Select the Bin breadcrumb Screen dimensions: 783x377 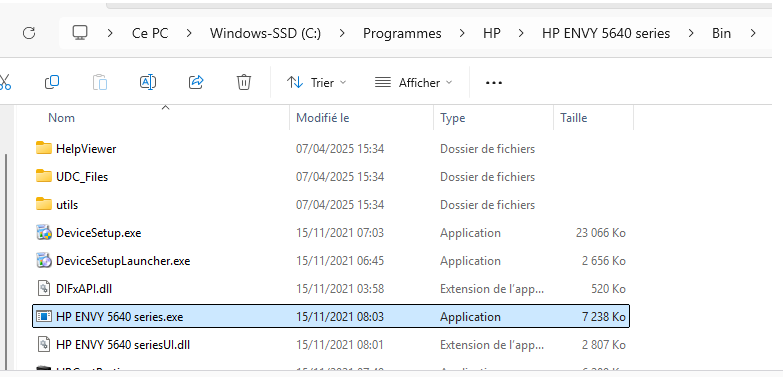(x=721, y=33)
